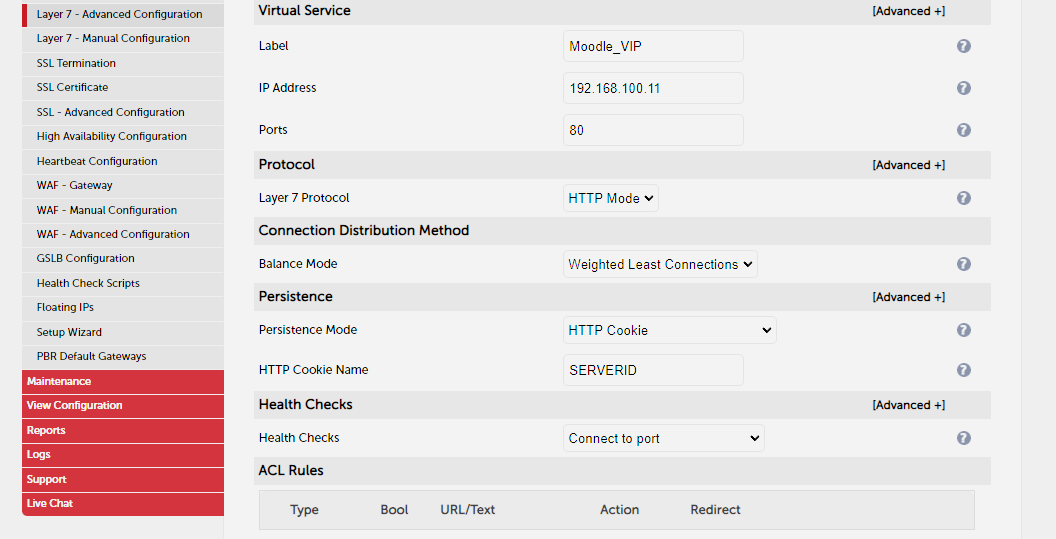The height and width of the screenshot is (539, 1056).
Task: Expand Advanced options for Virtual Service
Action: (909, 11)
